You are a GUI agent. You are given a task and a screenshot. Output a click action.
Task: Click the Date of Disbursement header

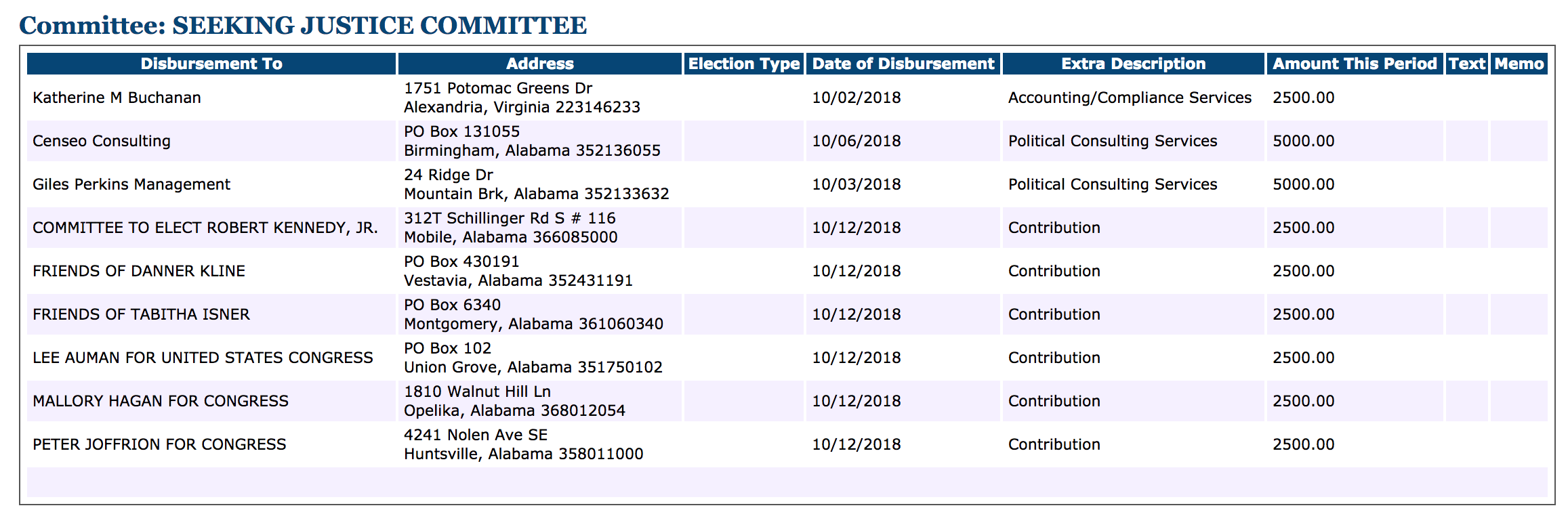click(903, 64)
